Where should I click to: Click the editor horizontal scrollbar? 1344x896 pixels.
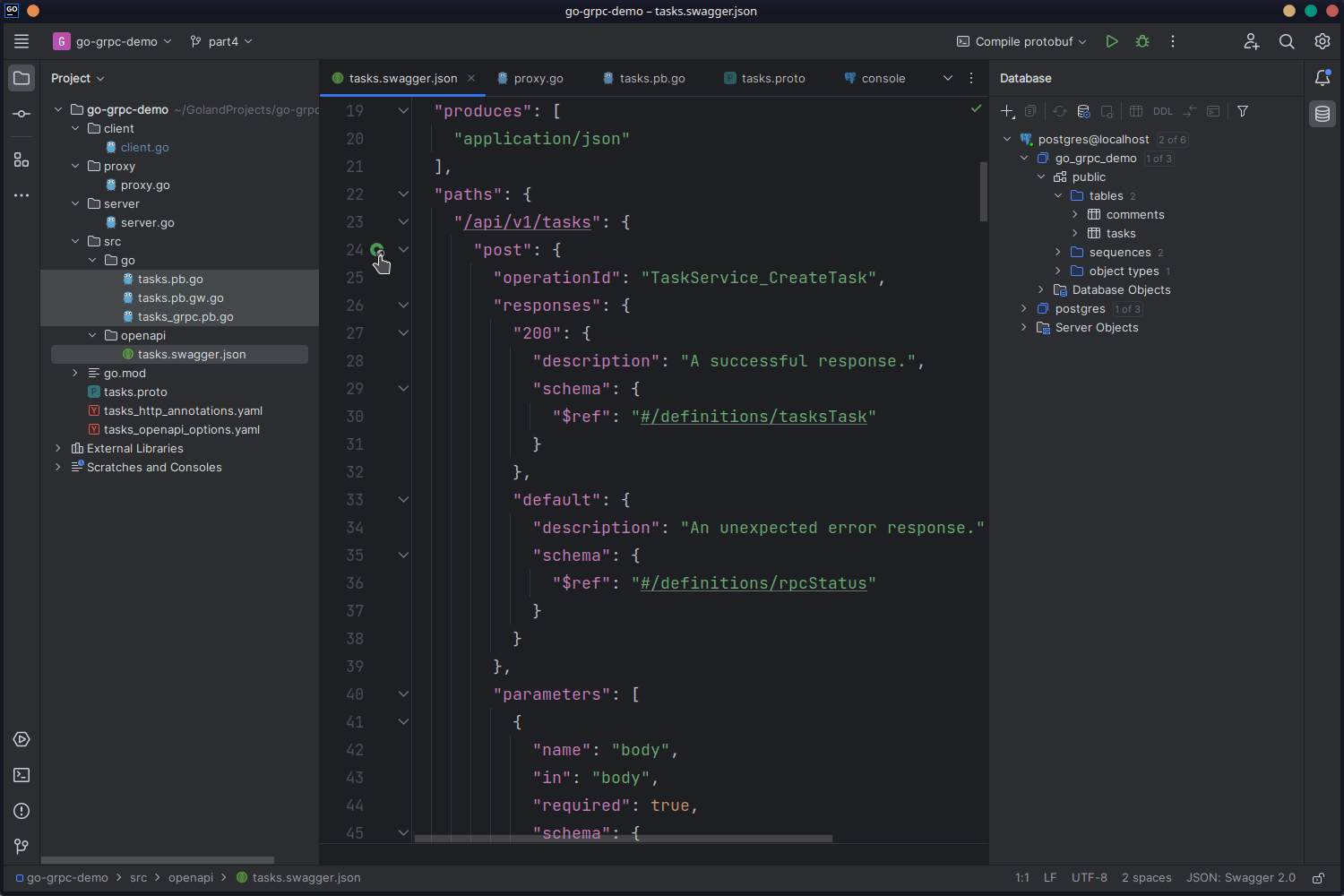coord(623,839)
